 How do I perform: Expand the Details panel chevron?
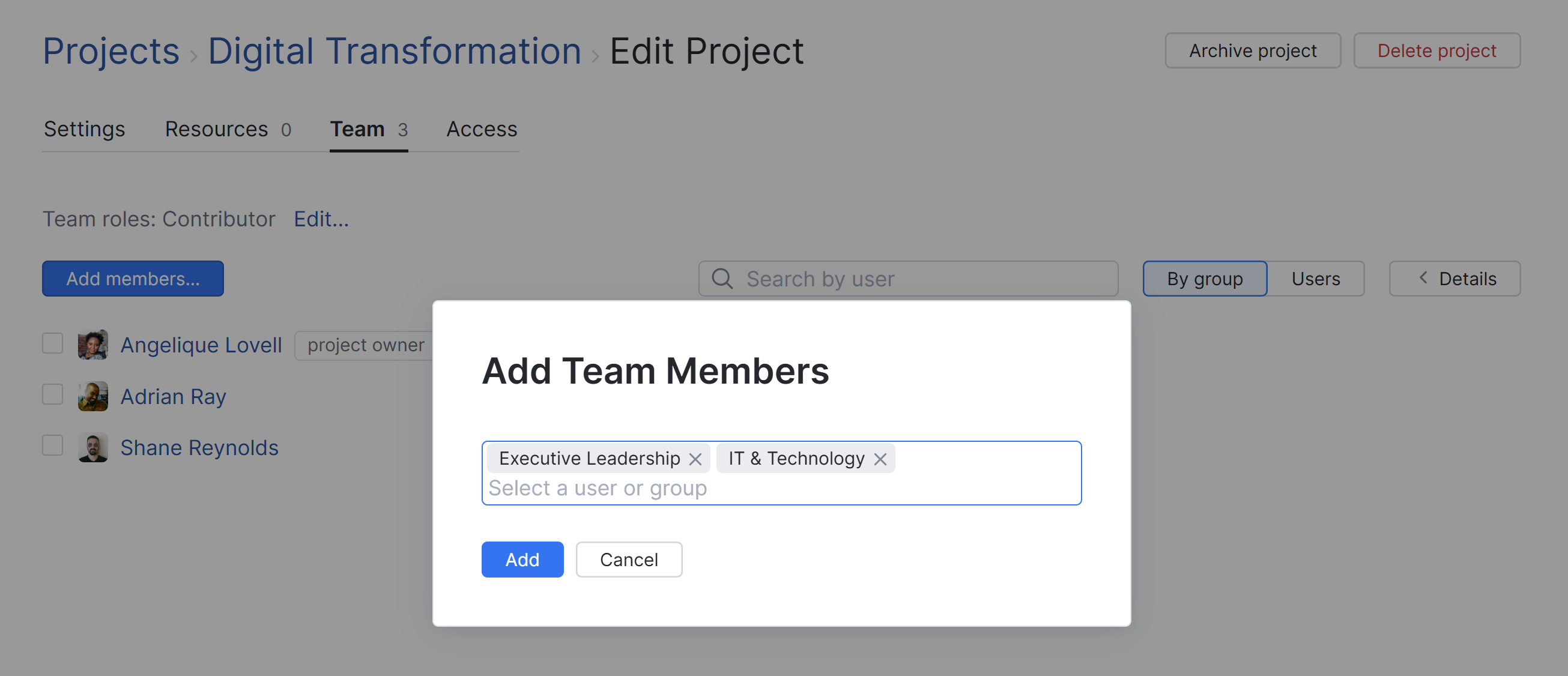(1423, 278)
